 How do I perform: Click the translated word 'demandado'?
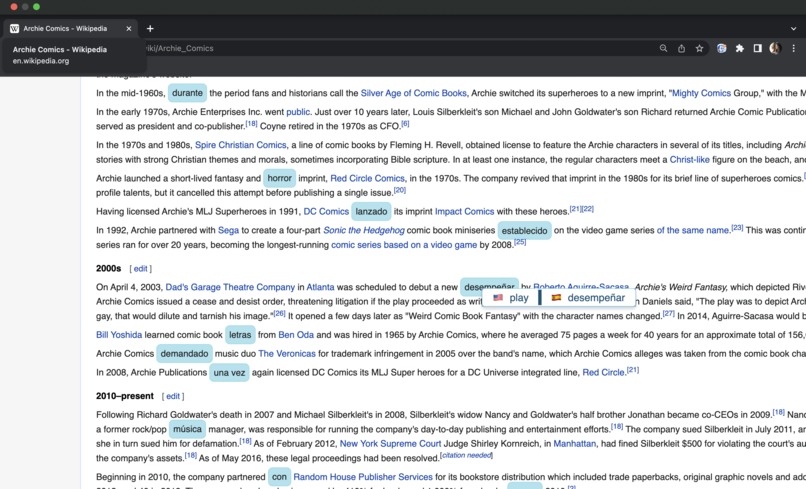point(184,354)
